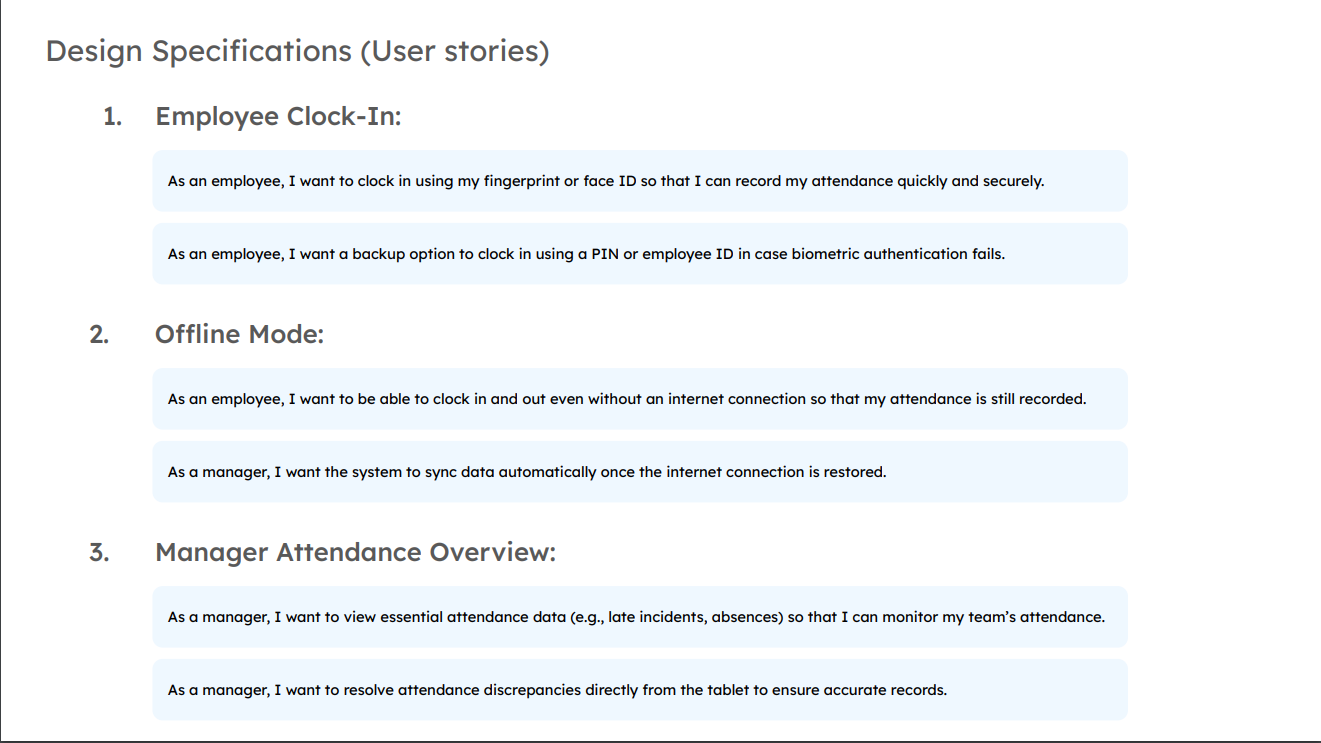Select the "Employee Clock-In:" heading
Image resolution: width=1321 pixels, height=743 pixels.
(x=278, y=117)
